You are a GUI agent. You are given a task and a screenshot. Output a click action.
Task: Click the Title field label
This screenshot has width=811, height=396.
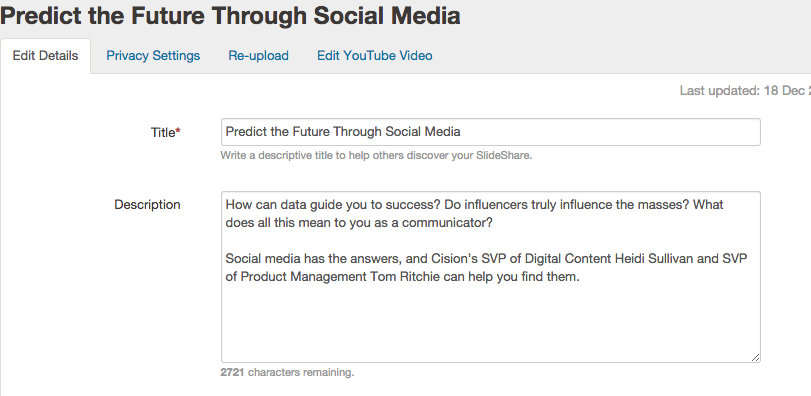pos(163,132)
